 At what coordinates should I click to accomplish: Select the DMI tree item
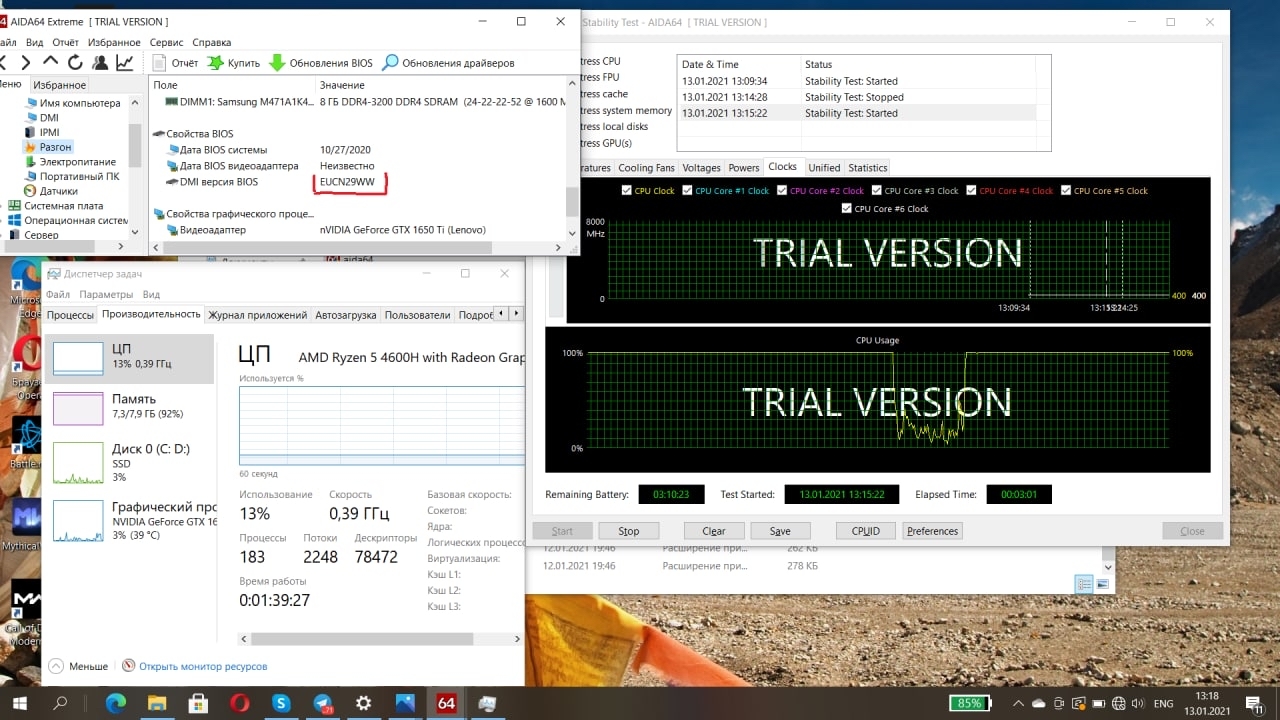pos(41,117)
